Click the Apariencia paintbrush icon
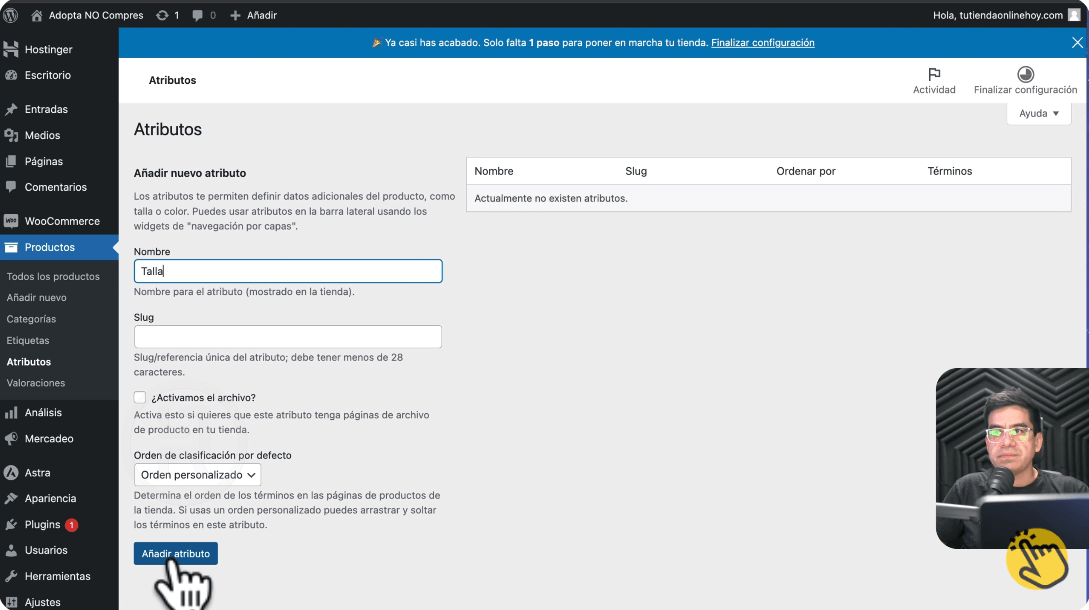This screenshot has width=1089, height=610. click(x=11, y=498)
